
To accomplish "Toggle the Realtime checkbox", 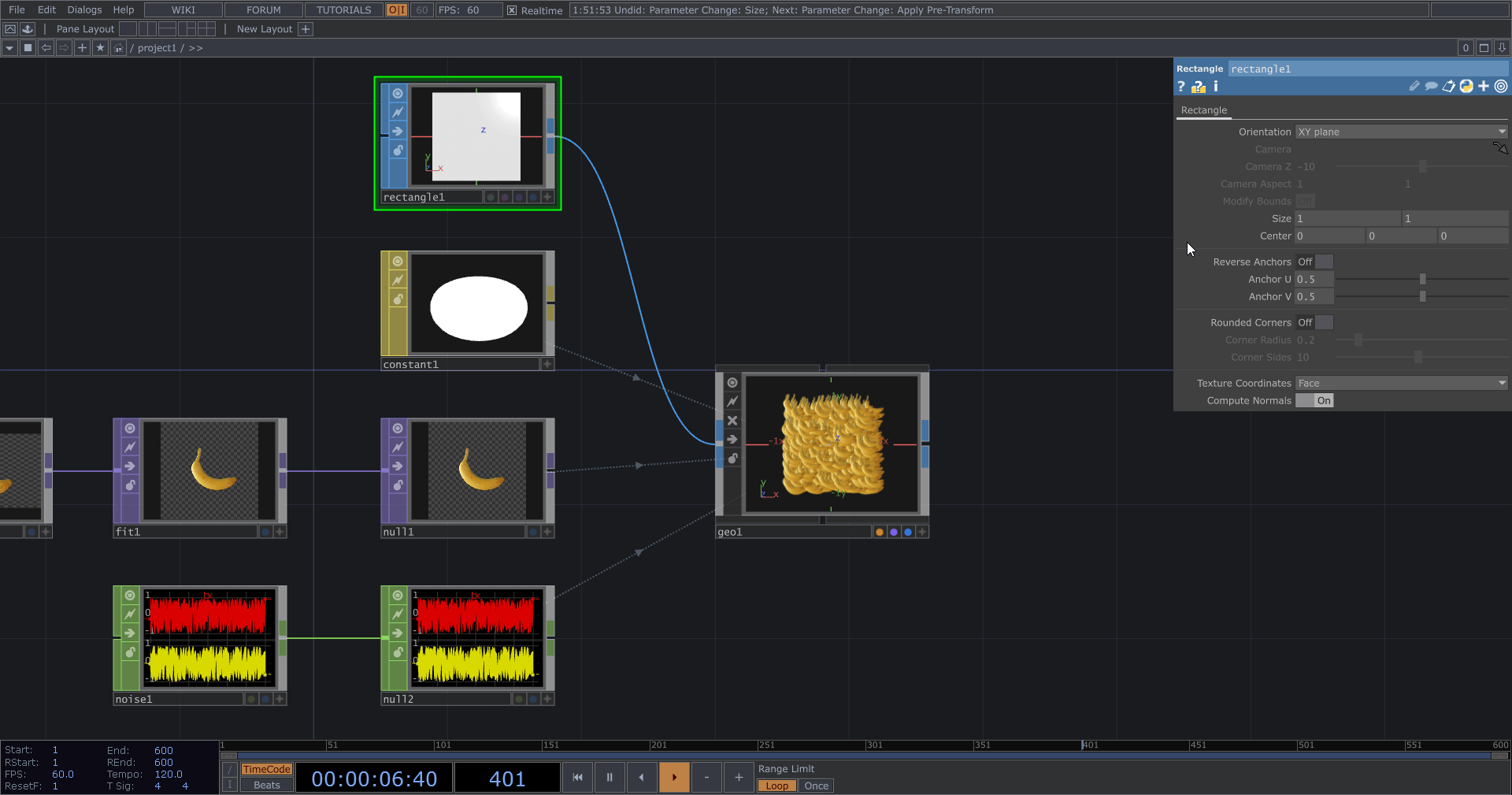I will [512, 10].
